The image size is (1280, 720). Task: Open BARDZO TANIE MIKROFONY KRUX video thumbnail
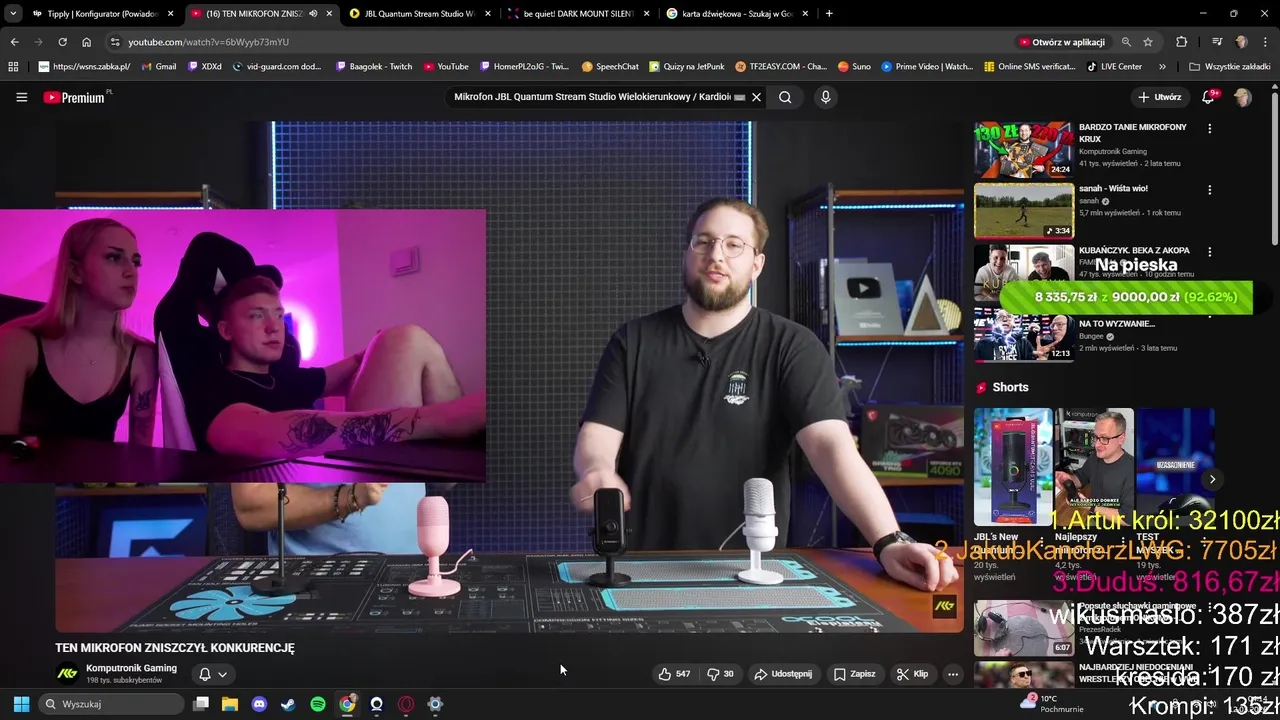coord(1024,150)
